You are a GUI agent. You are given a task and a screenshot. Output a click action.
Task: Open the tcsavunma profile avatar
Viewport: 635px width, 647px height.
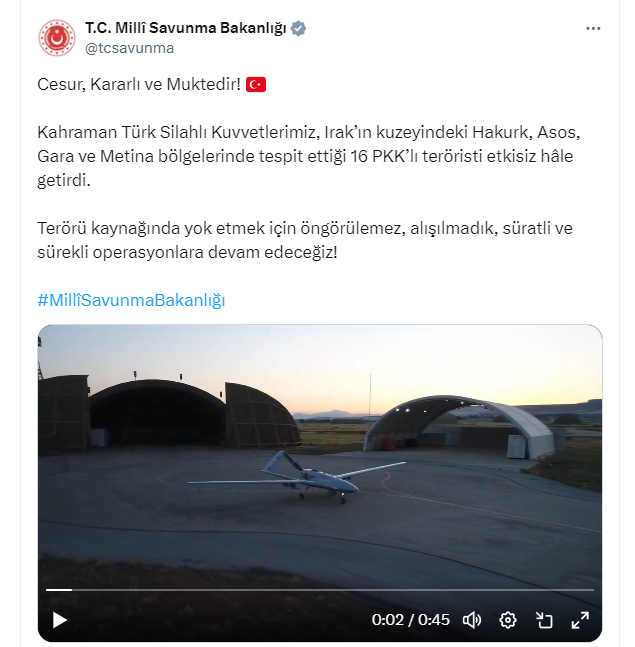(x=57, y=38)
